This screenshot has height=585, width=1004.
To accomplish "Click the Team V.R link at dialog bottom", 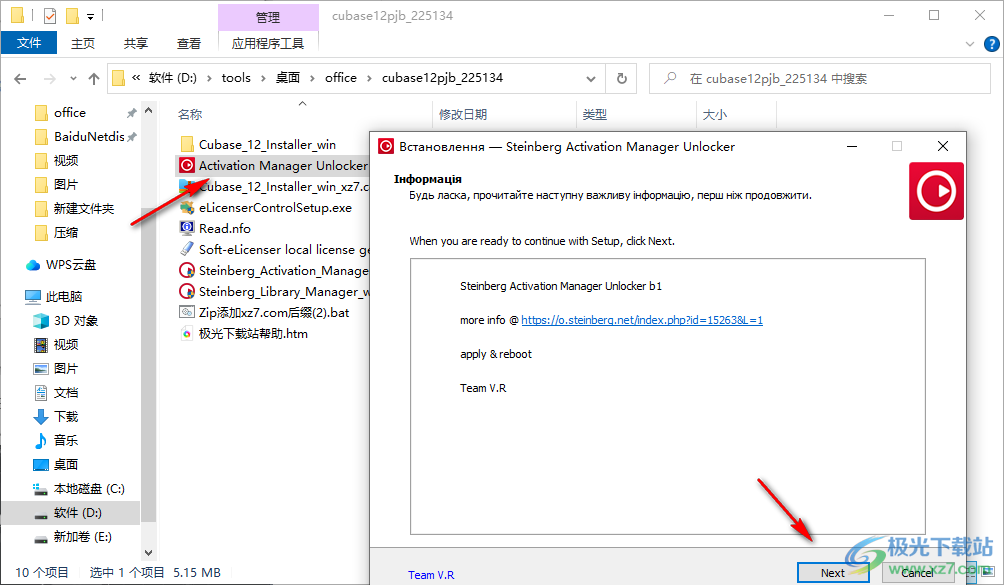I will point(431,575).
